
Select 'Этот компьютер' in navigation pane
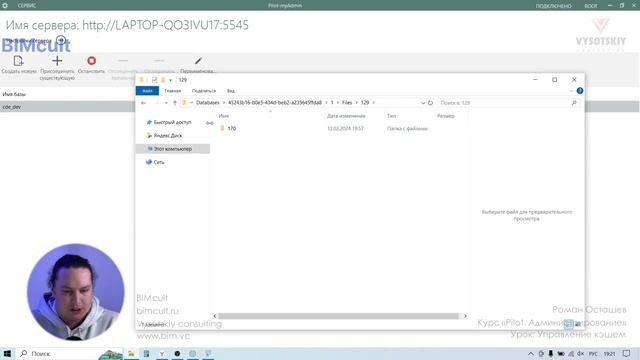point(173,149)
